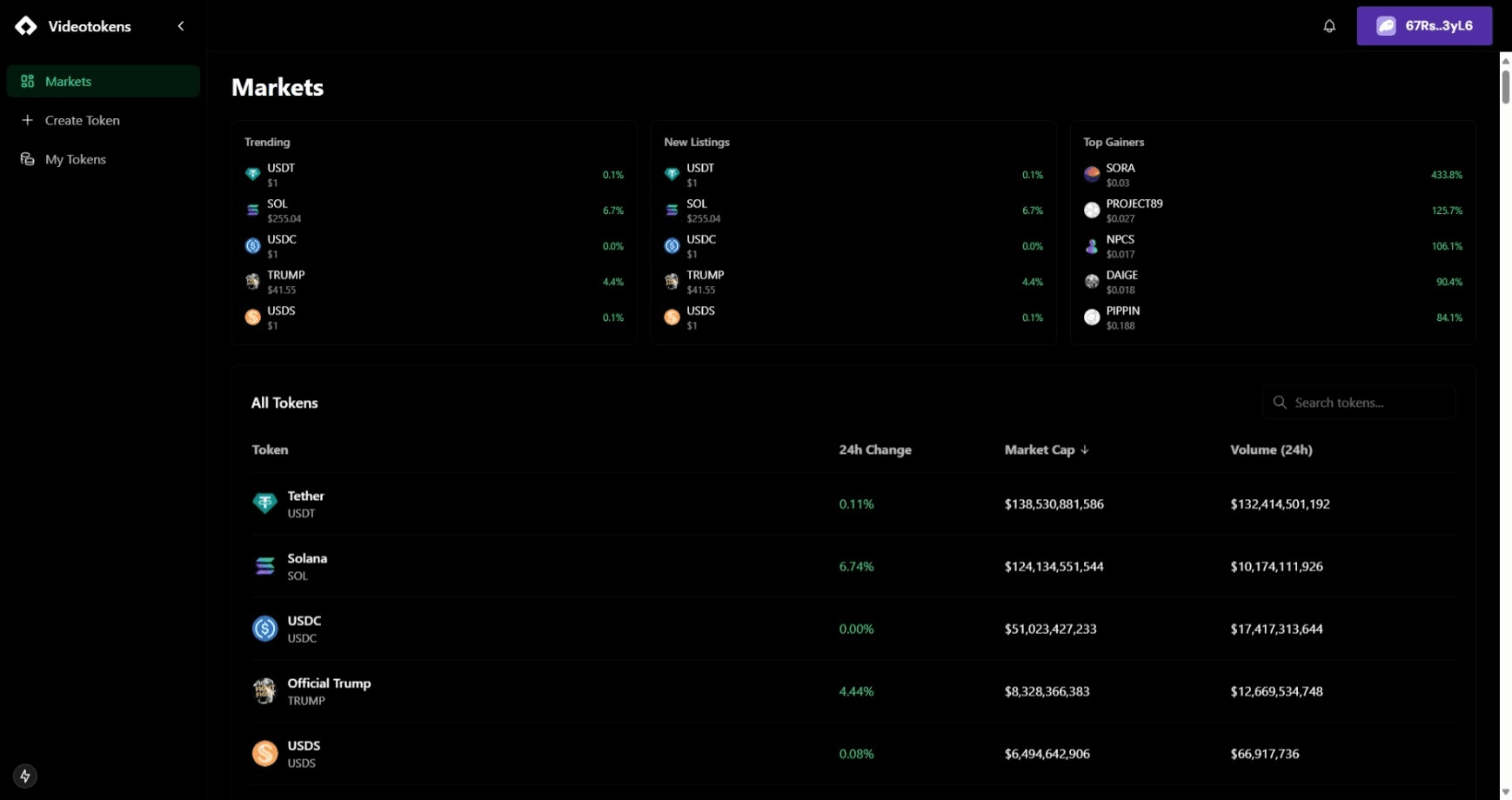
Task: Open SOL in New Listings
Action: [853, 210]
